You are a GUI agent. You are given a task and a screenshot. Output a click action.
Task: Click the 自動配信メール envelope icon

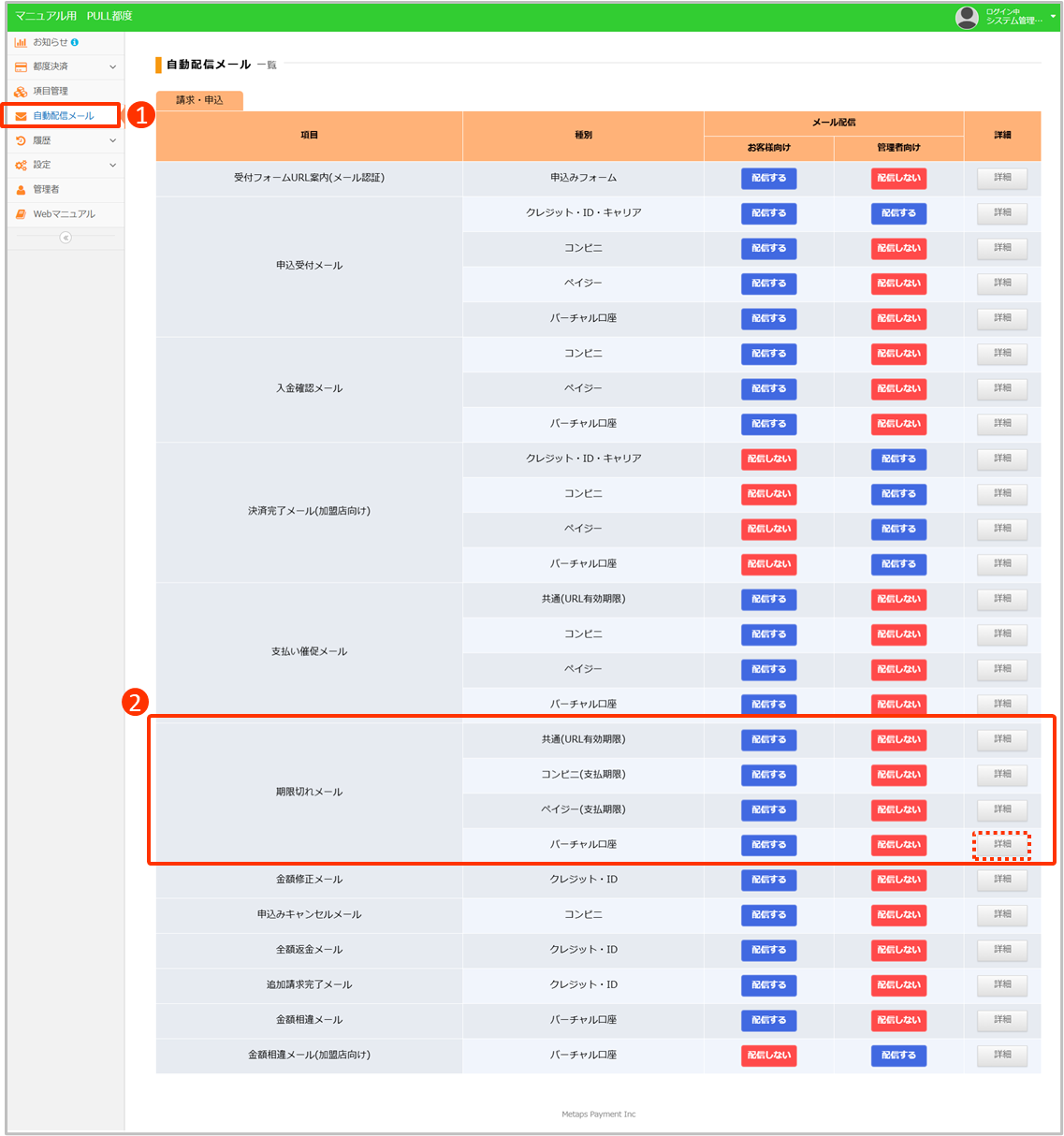(x=21, y=116)
